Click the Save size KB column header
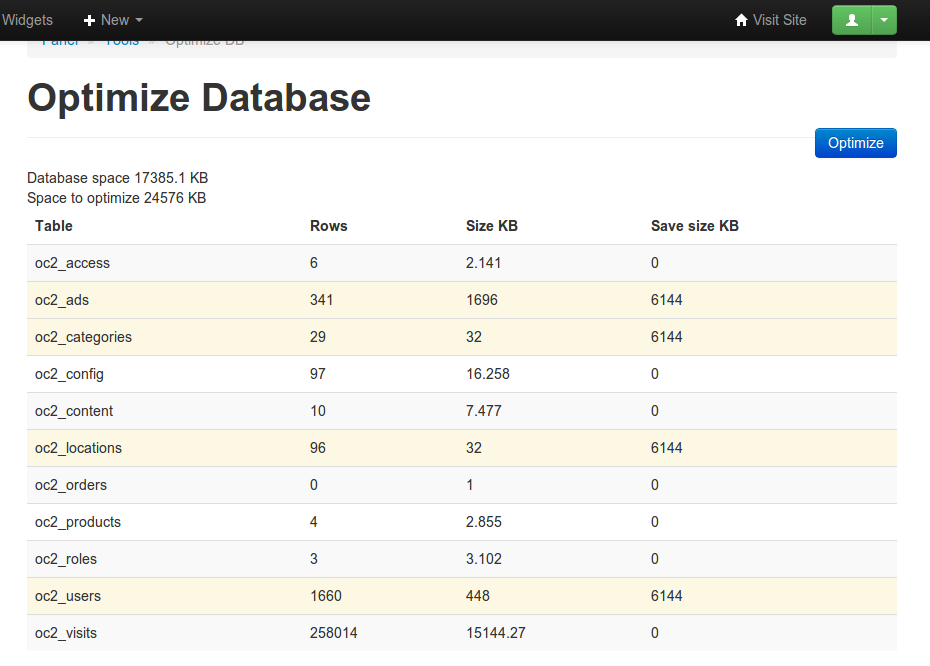 pyautogui.click(x=694, y=226)
